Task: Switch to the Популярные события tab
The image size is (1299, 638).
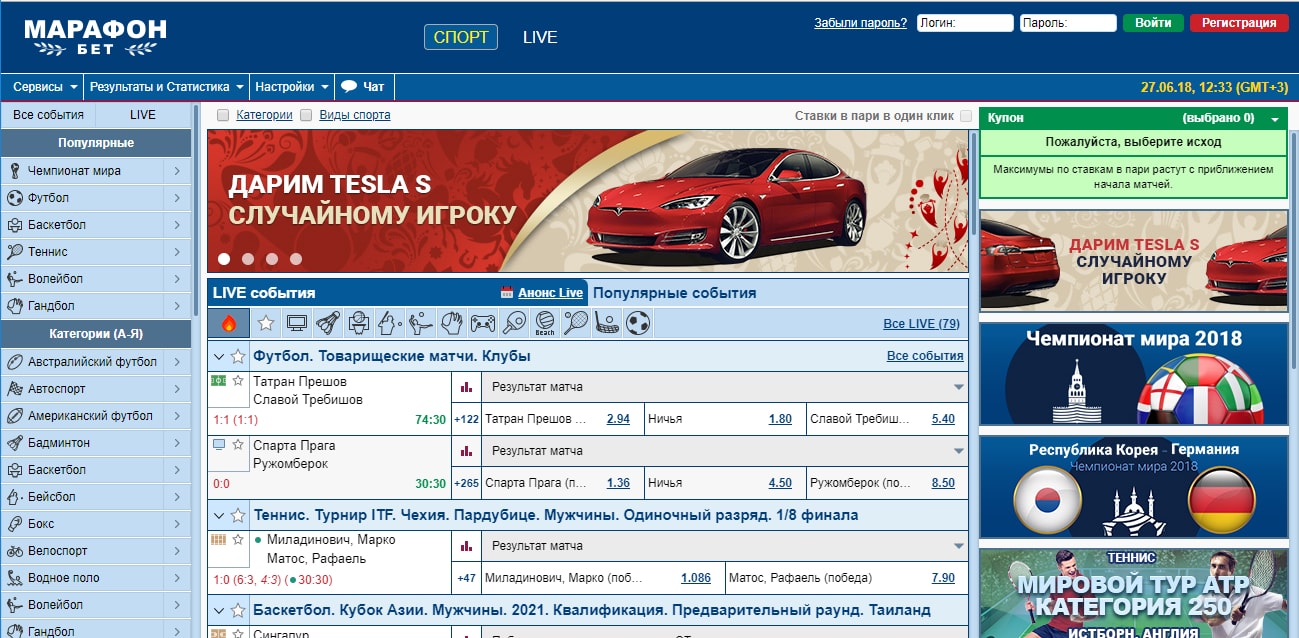Action: coord(674,293)
